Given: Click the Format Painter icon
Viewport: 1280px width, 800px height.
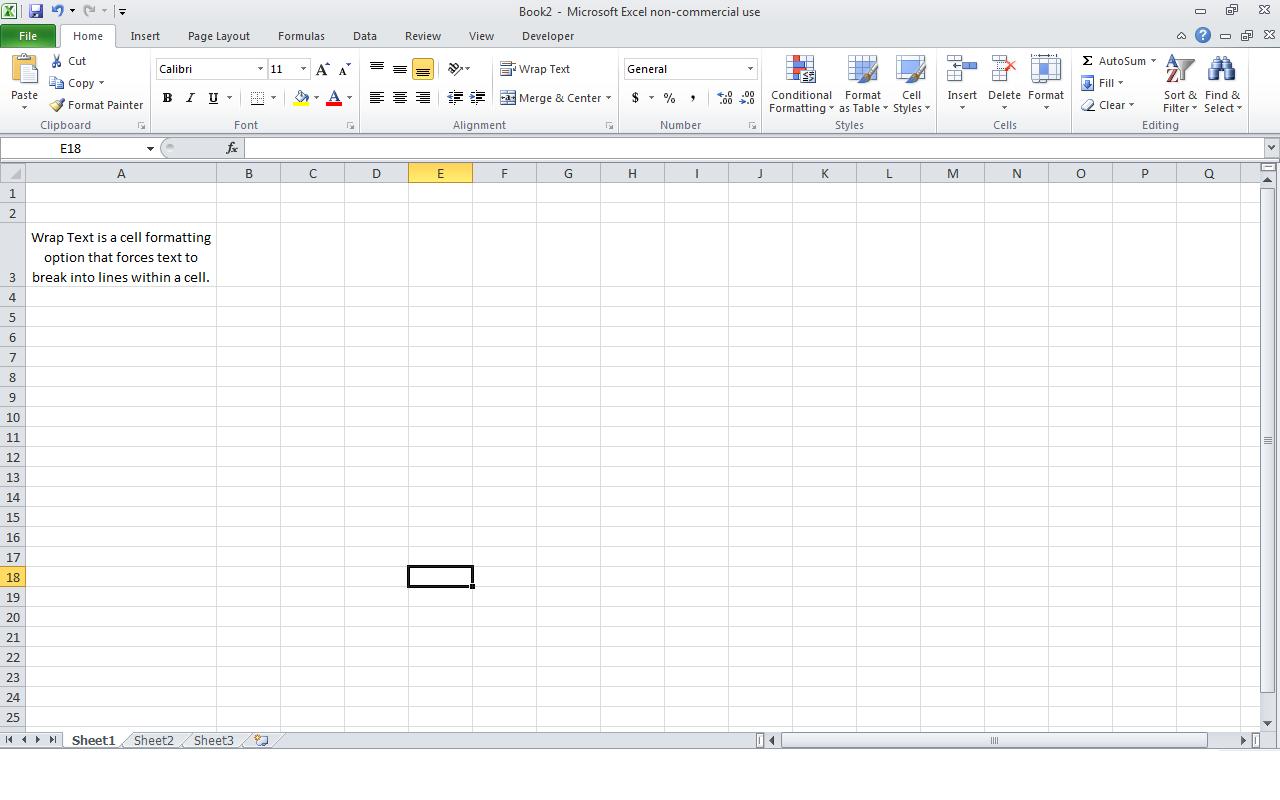Looking at the screenshot, I should [55, 105].
